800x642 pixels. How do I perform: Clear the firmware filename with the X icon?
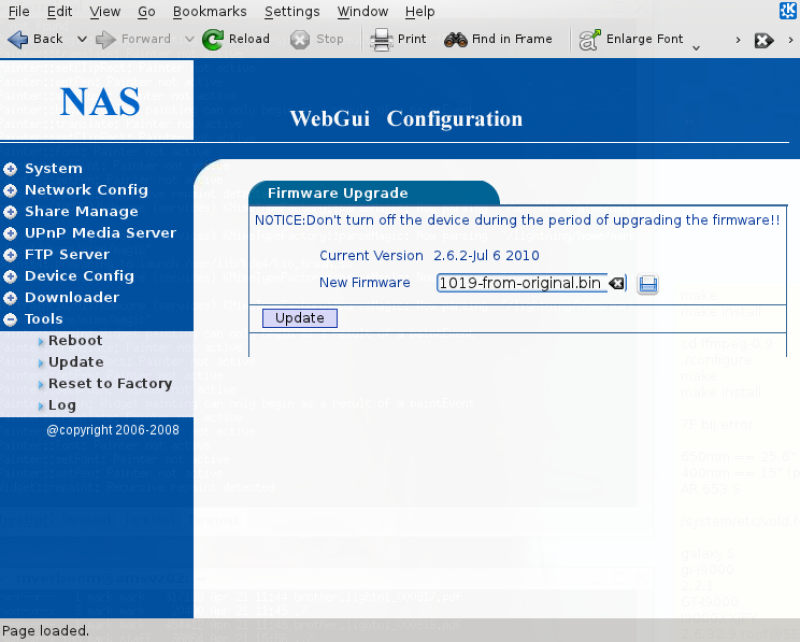point(617,283)
